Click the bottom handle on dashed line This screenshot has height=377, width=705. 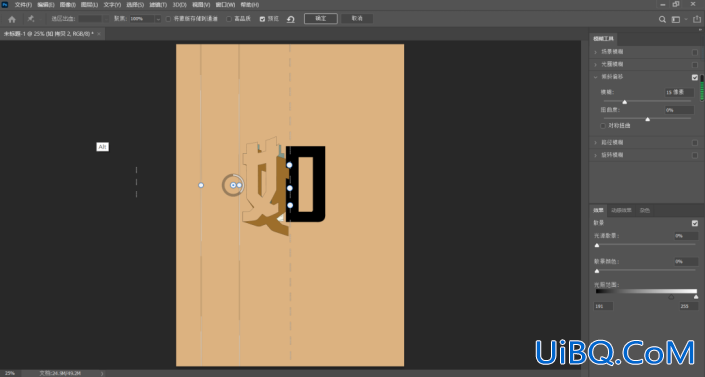[x=290, y=205]
